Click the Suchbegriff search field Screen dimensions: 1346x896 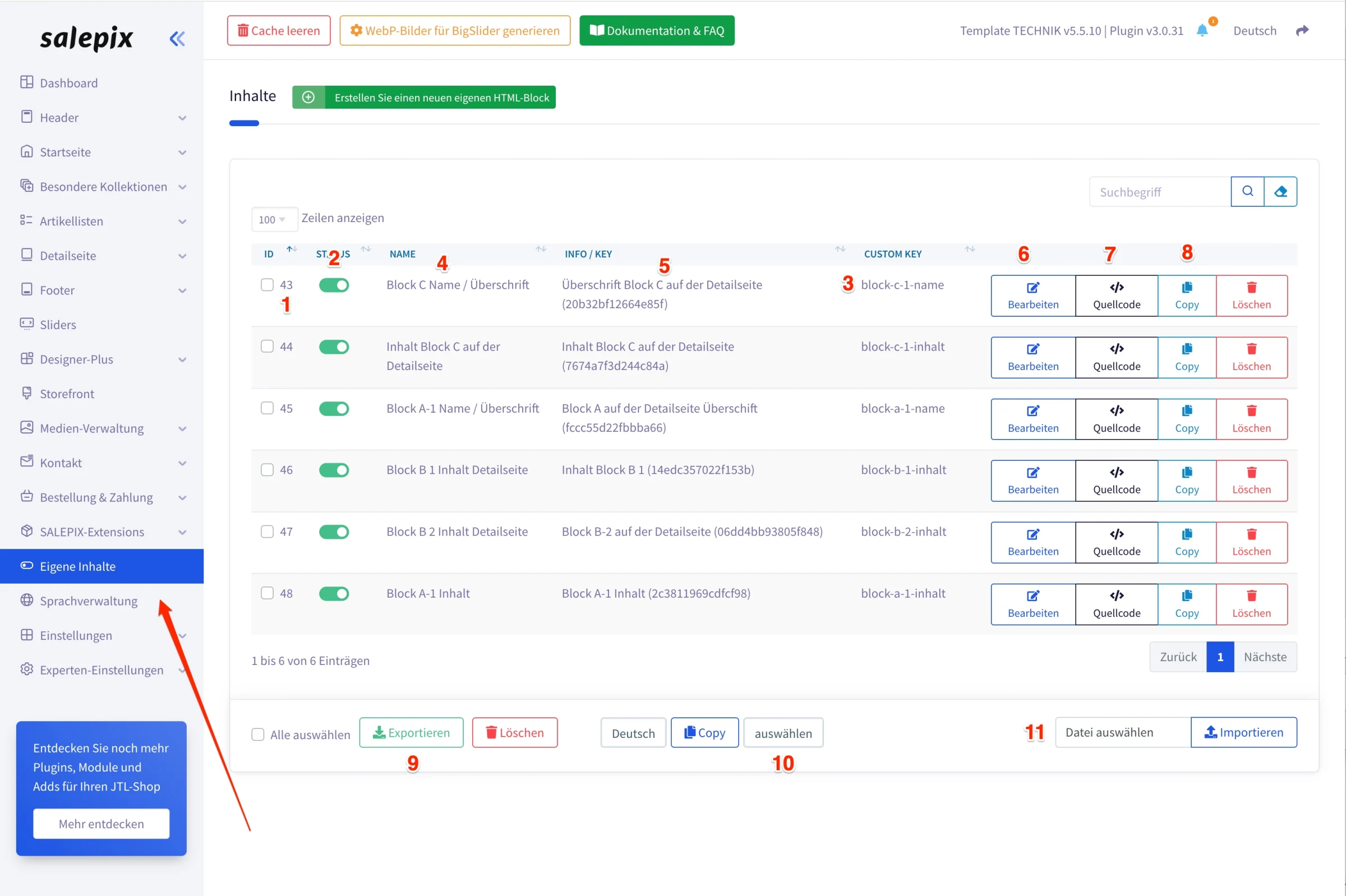(x=1160, y=191)
